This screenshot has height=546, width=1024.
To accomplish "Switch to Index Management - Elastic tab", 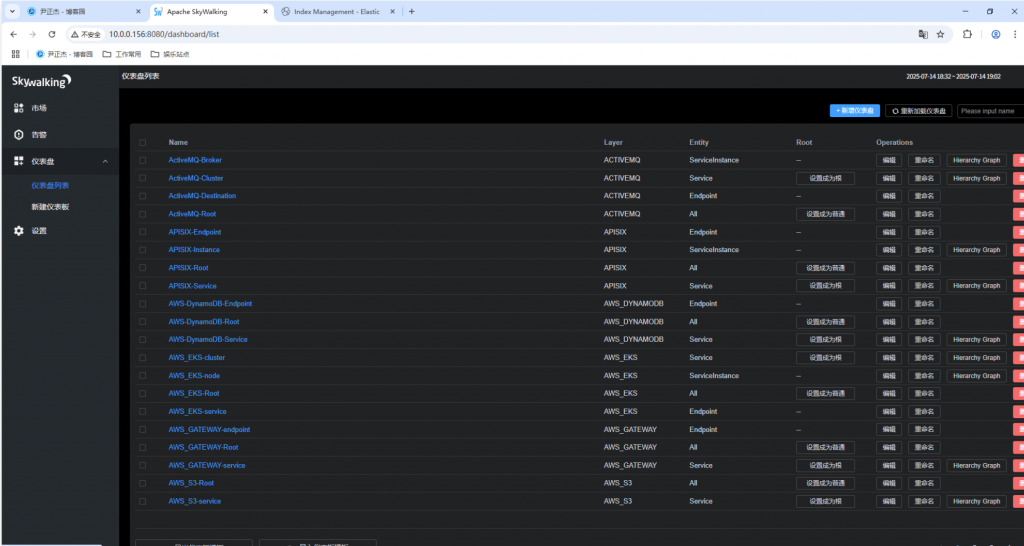I will click(336, 12).
